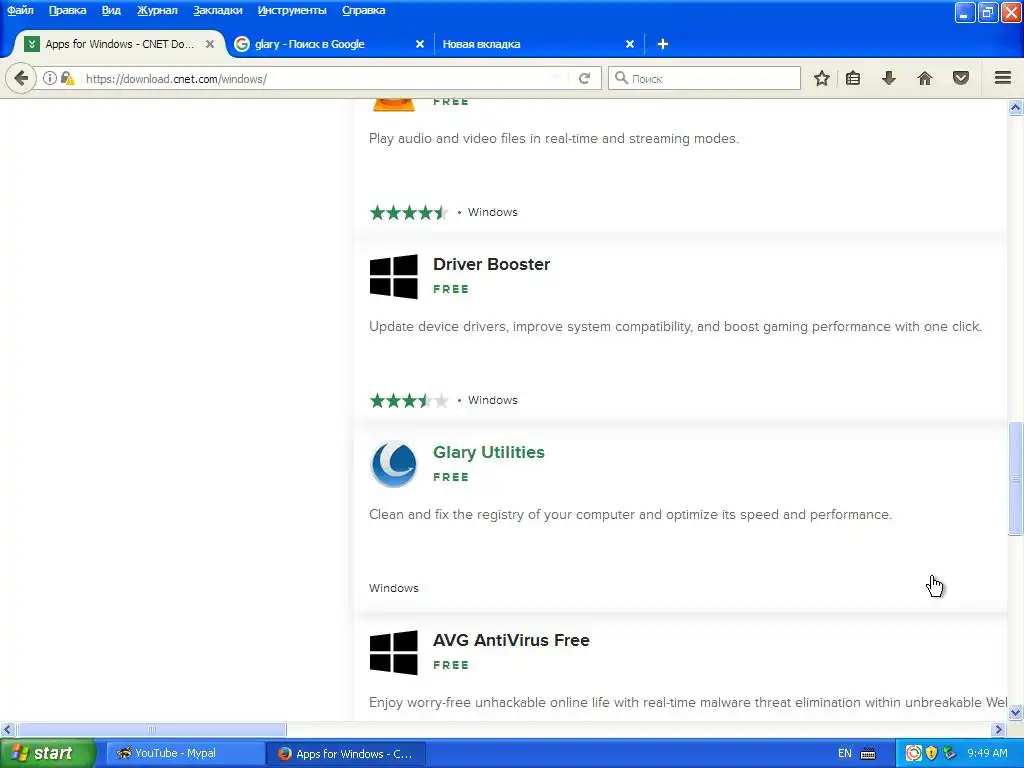Click the yellow shield tray icon
Screen dimensions: 1024x768
931,754
